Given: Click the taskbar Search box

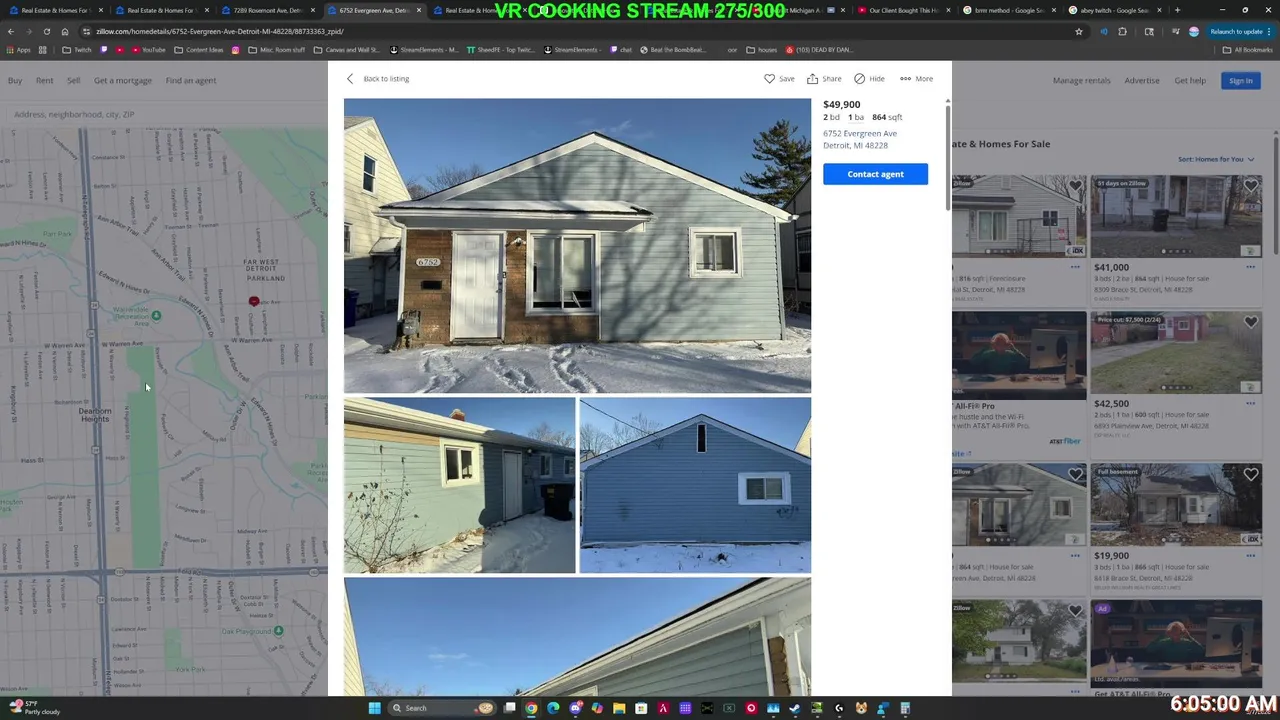Looking at the screenshot, I should click(441, 708).
